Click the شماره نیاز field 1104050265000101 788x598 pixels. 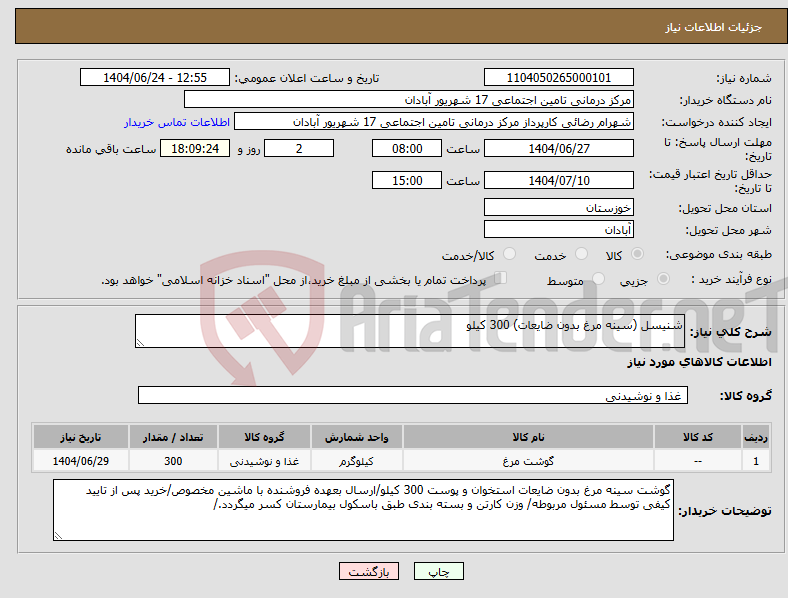pyautogui.click(x=558, y=78)
